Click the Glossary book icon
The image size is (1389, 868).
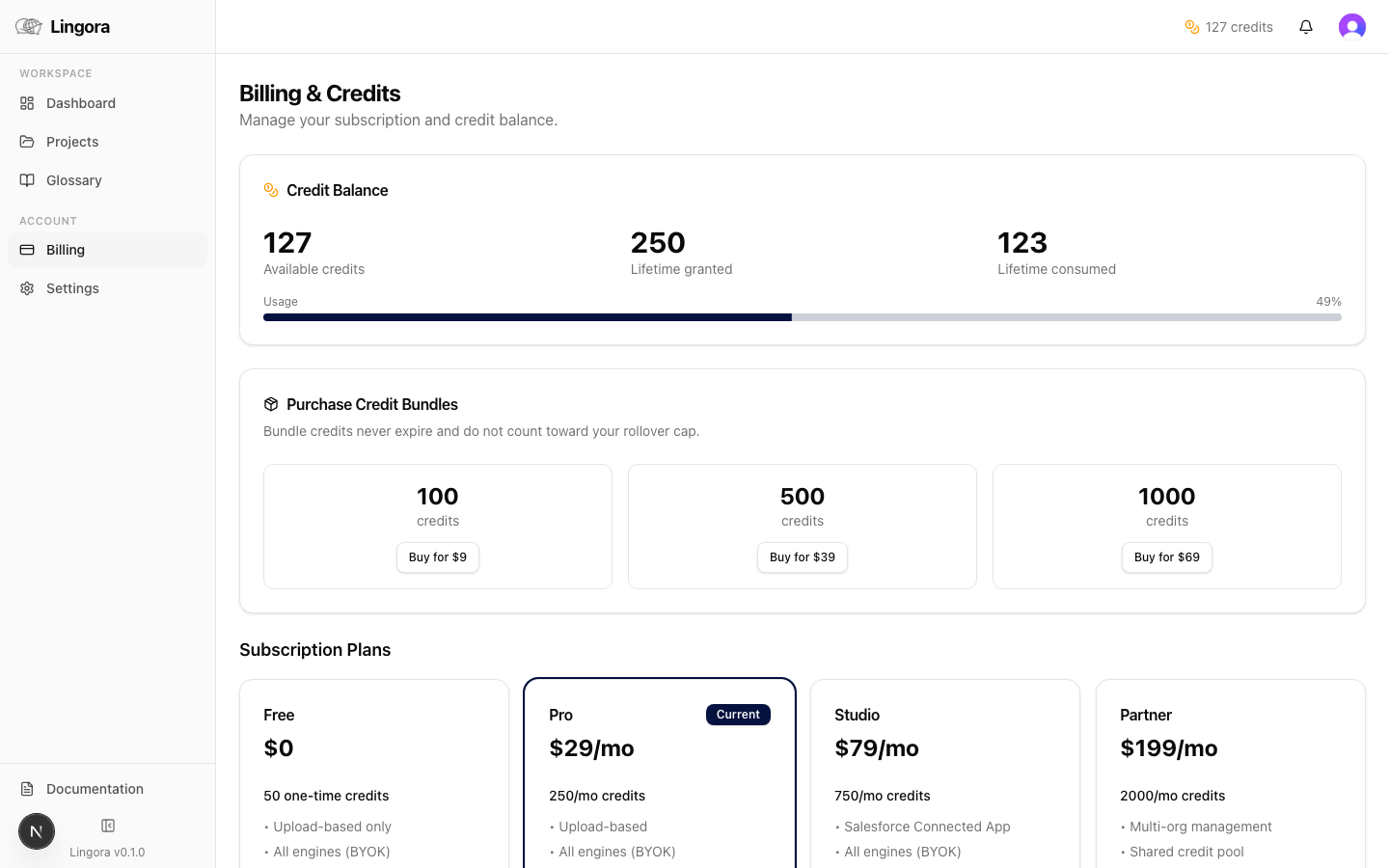tap(27, 180)
